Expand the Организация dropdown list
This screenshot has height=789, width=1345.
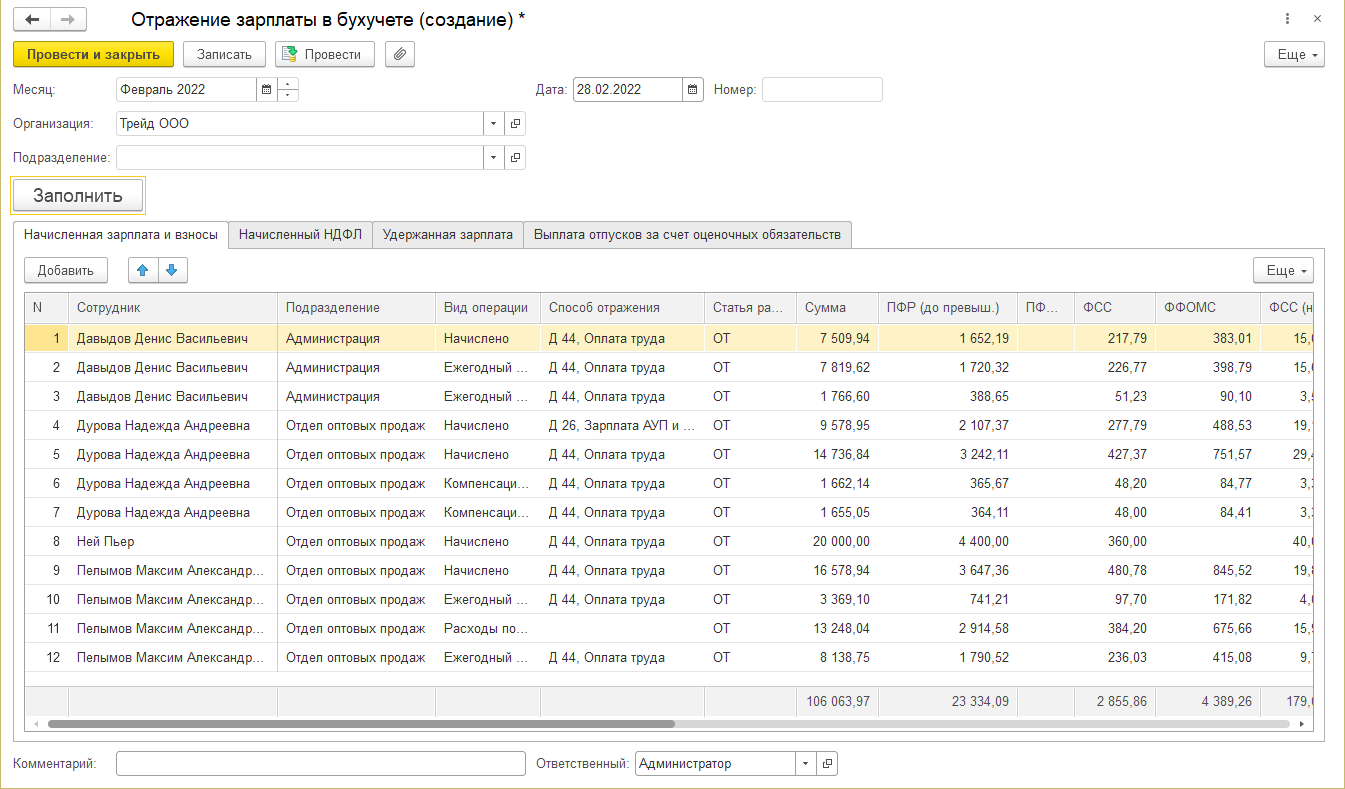[x=494, y=124]
